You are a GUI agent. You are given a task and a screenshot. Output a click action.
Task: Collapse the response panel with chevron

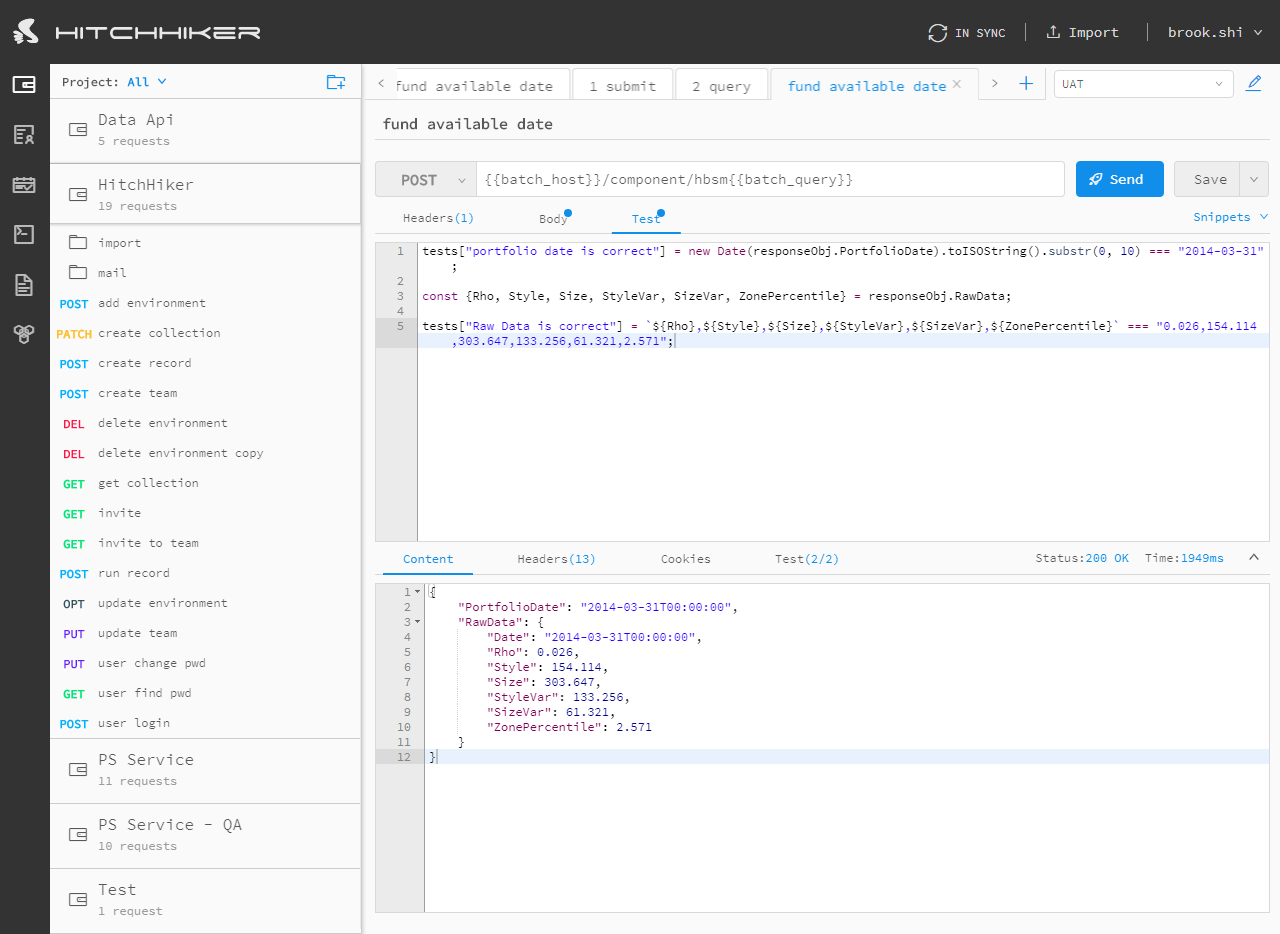point(1254,558)
